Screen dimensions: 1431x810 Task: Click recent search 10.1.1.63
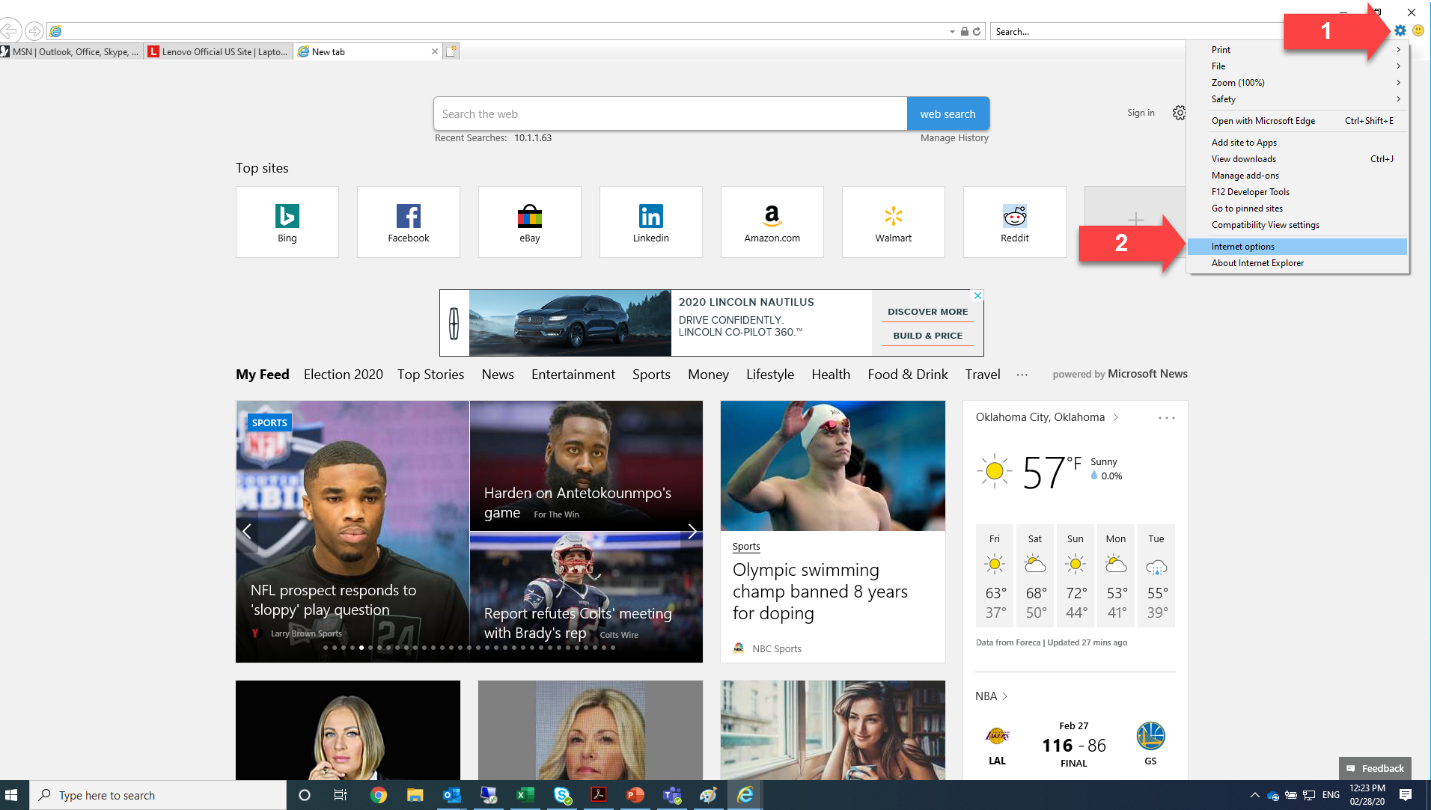pyautogui.click(x=533, y=138)
